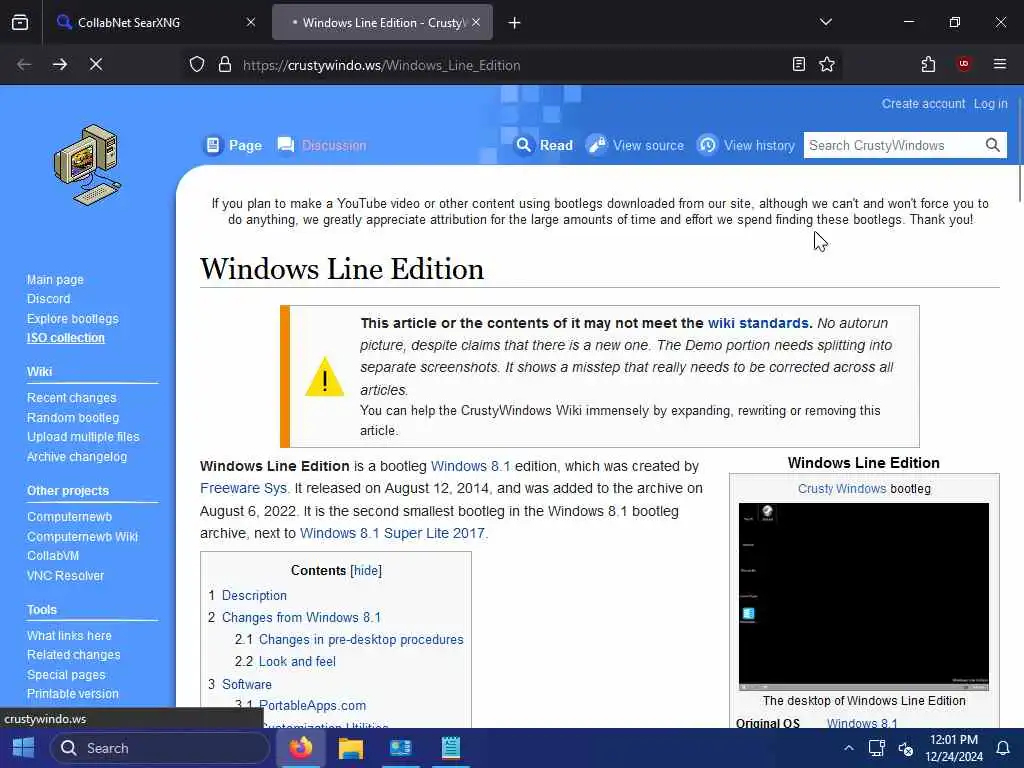Open the Discord sidebar link
The width and height of the screenshot is (1024, 768).
48,298
